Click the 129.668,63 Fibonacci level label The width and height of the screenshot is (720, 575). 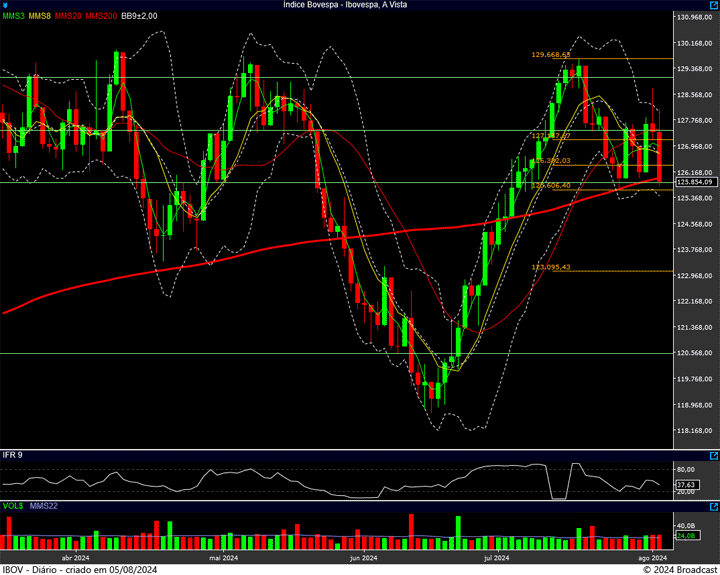click(551, 55)
